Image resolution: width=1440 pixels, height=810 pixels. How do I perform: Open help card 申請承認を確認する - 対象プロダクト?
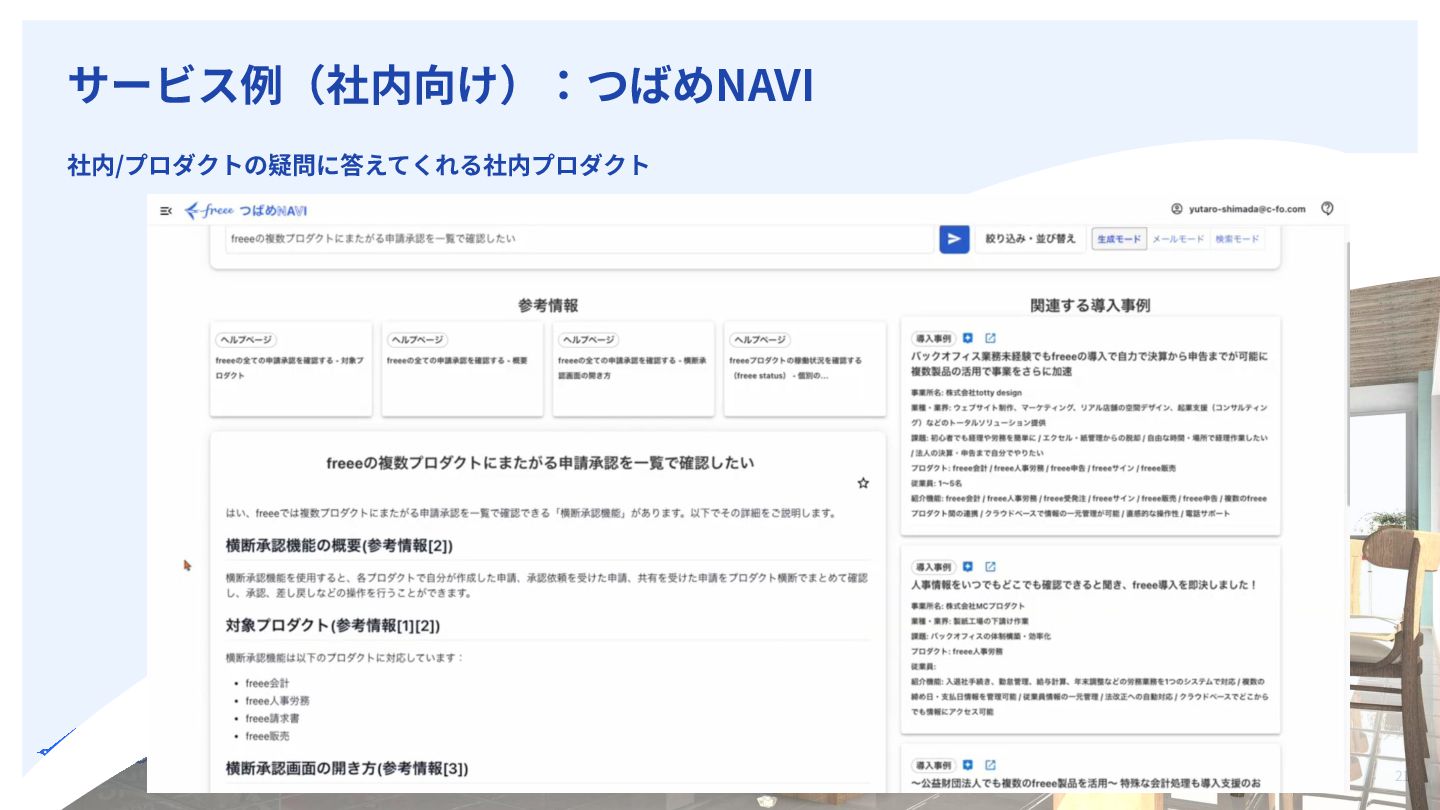[x=291, y=368]
